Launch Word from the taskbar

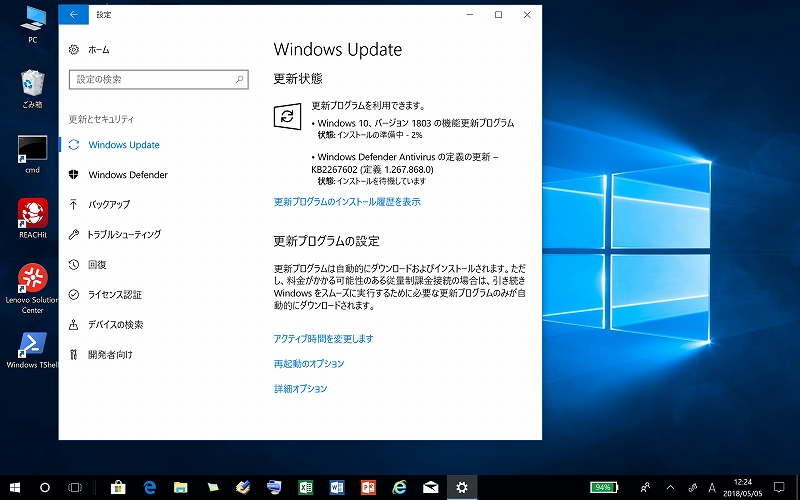(337, 488)
